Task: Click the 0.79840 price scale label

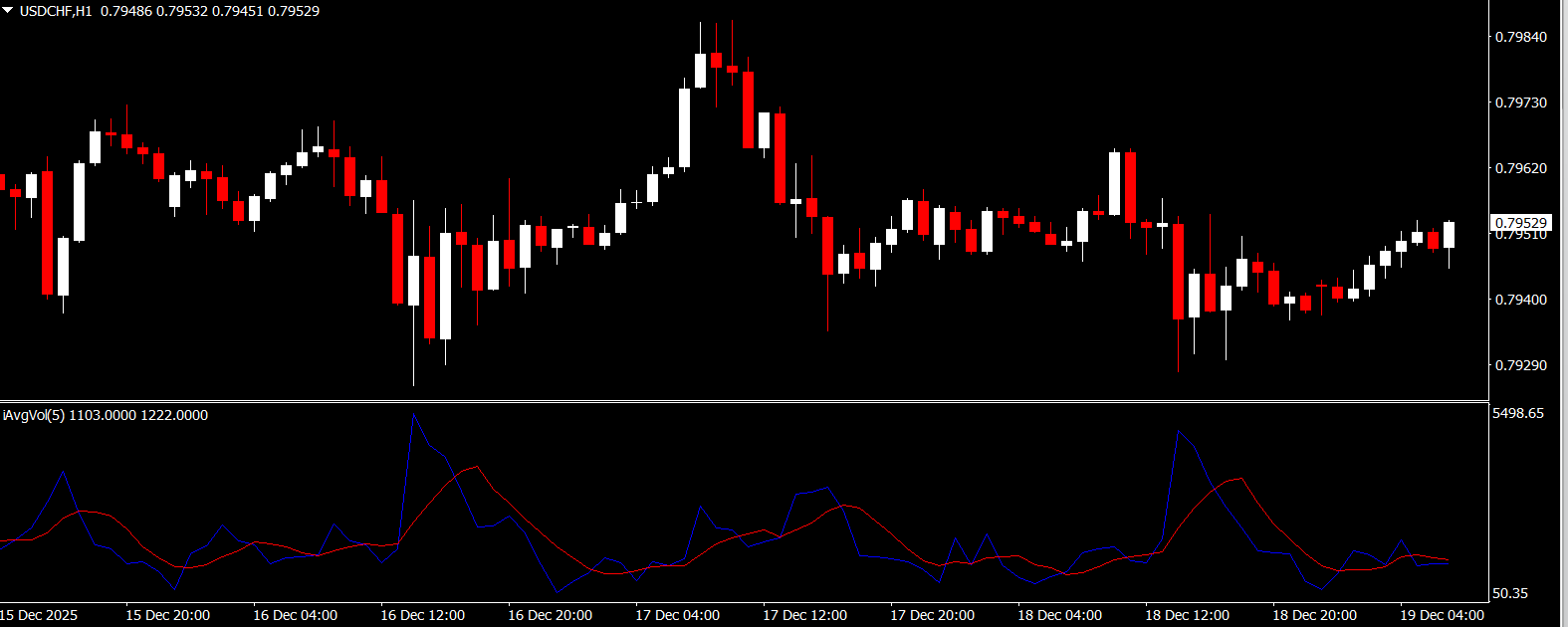Action: click(x=1521, y=37)
